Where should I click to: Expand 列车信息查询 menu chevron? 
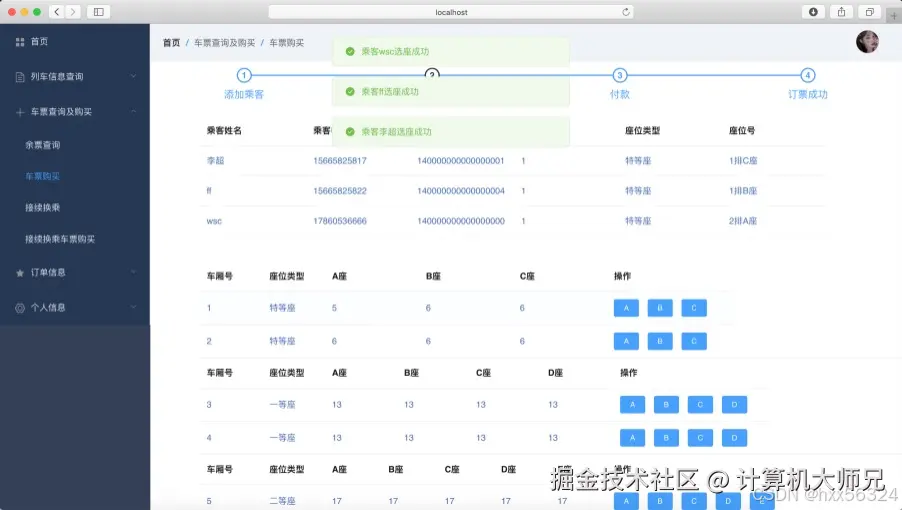133,76
